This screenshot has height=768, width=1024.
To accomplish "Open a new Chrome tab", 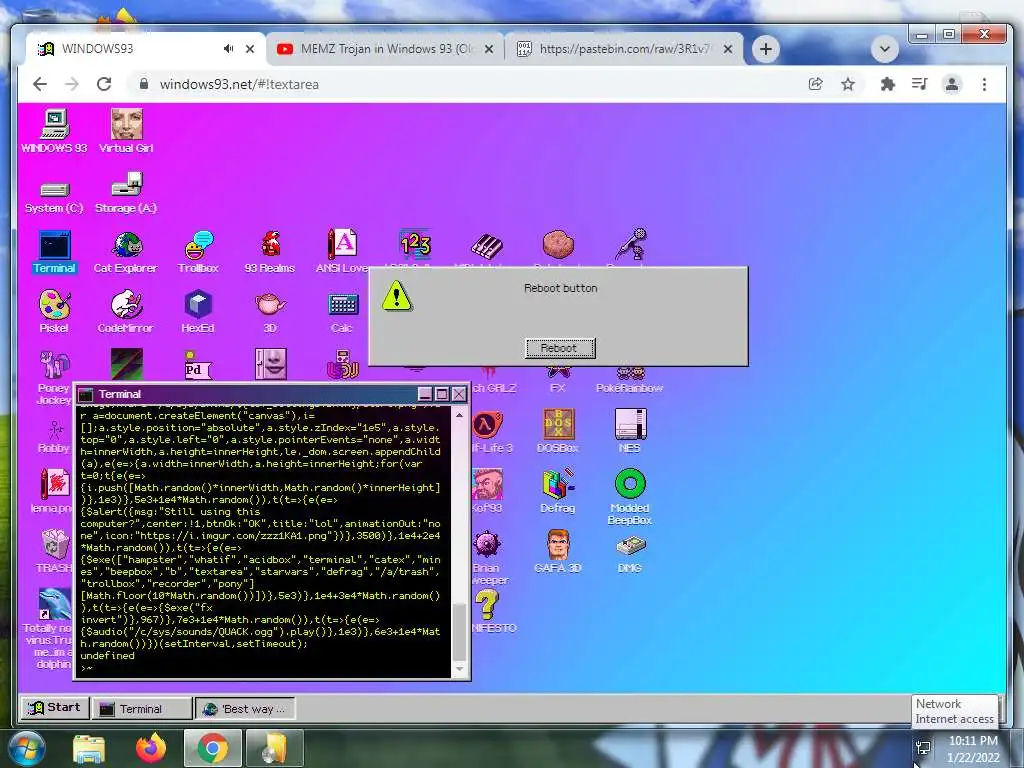I will click(766, 49).
